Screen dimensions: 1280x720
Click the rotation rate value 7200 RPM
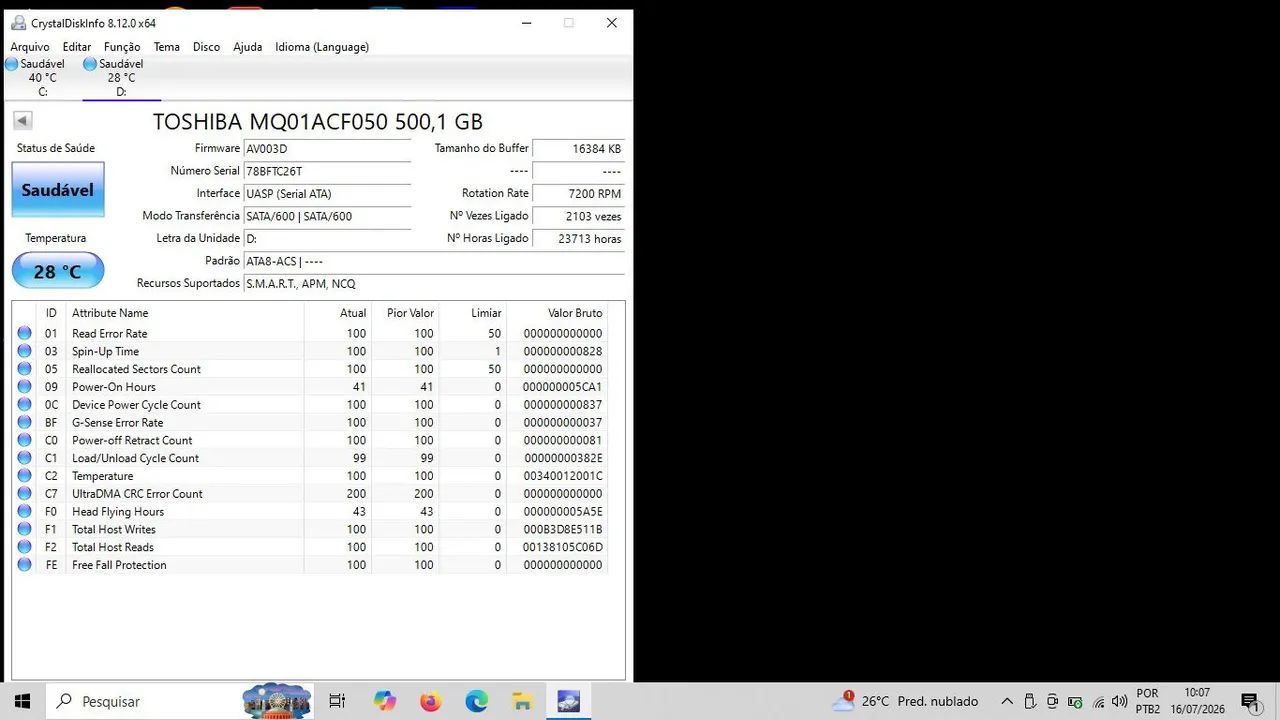pos(579,194)
